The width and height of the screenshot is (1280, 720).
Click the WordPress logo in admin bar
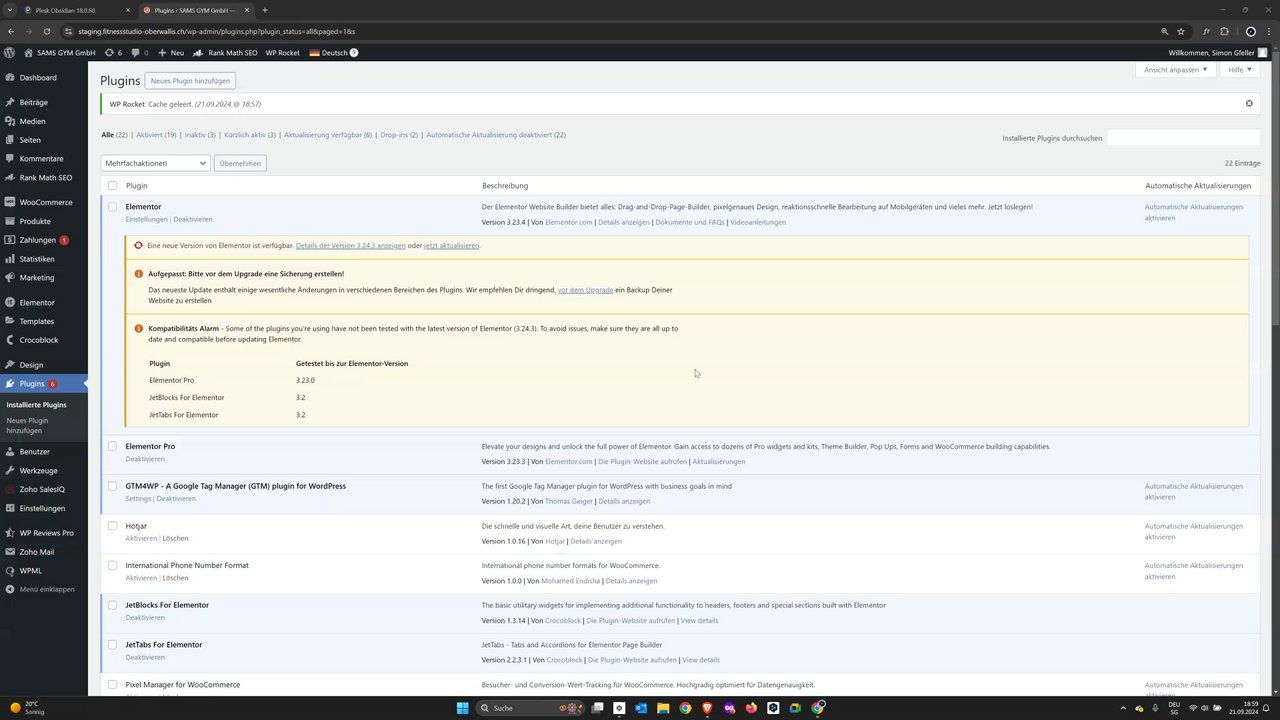tap(10, 53)
